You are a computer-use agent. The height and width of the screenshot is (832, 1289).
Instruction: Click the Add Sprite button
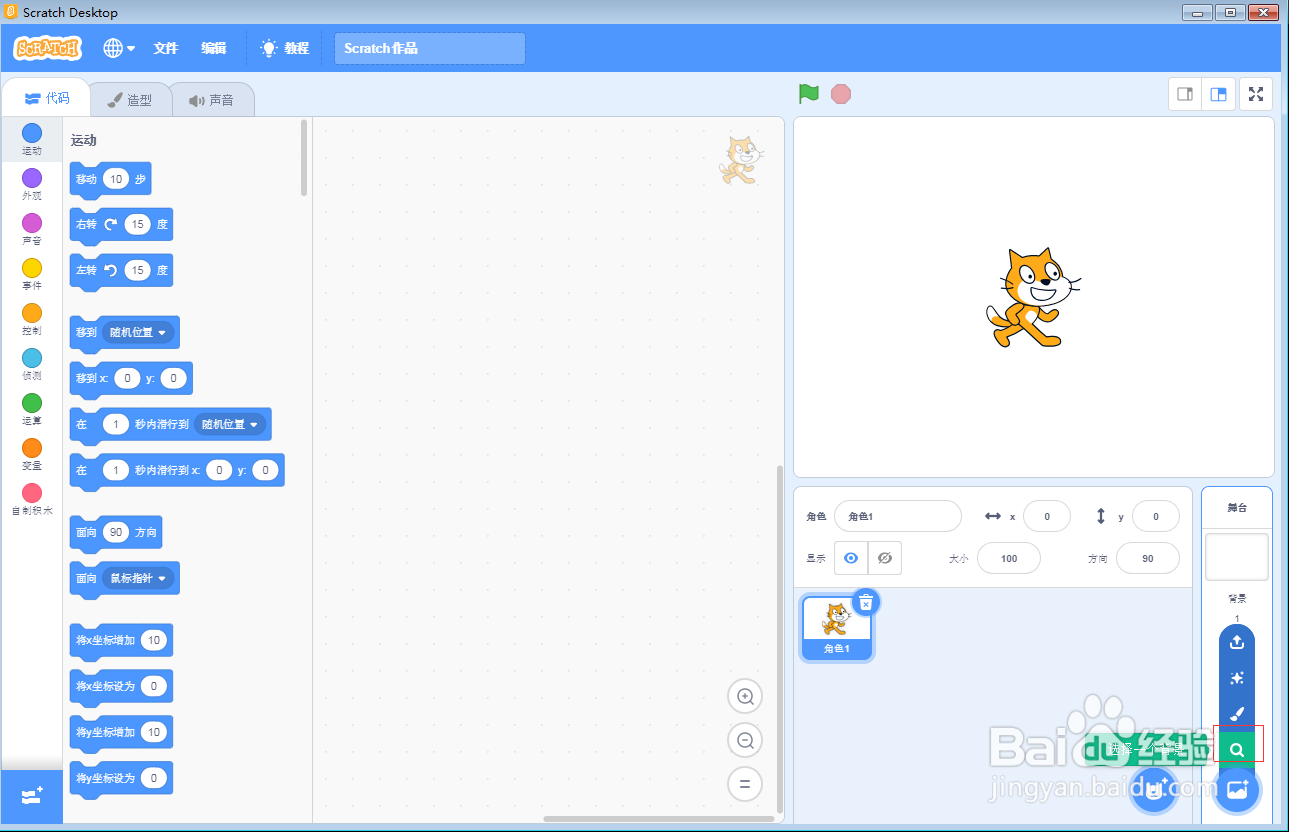(x=1153, y=789)
